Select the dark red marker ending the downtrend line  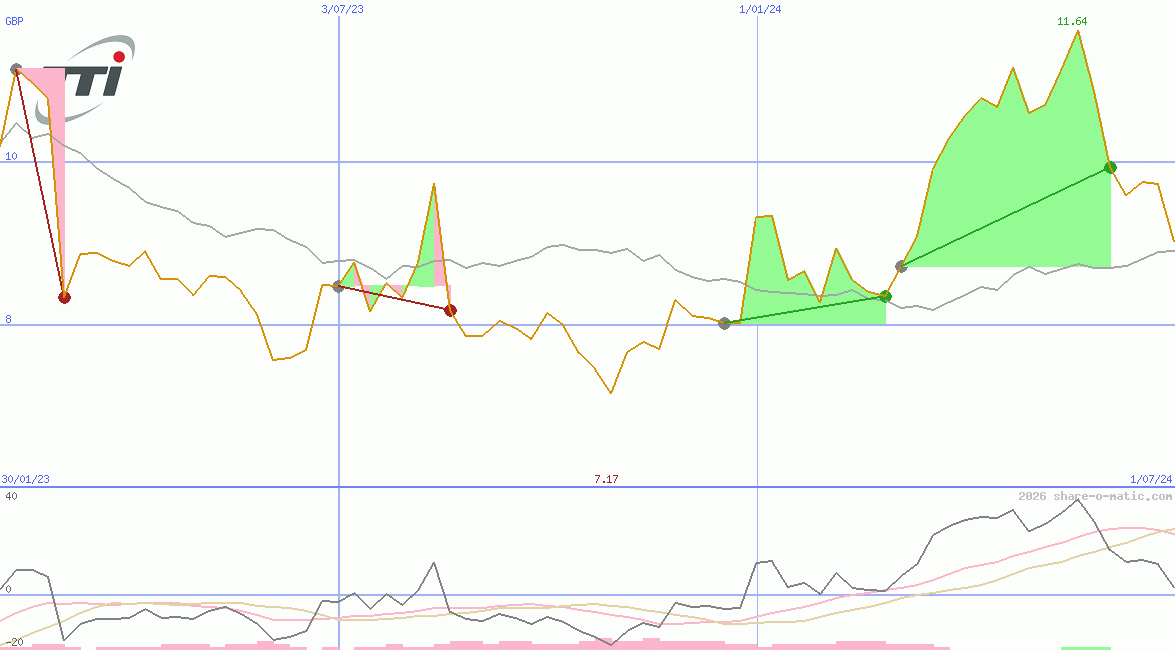(449, 310)
